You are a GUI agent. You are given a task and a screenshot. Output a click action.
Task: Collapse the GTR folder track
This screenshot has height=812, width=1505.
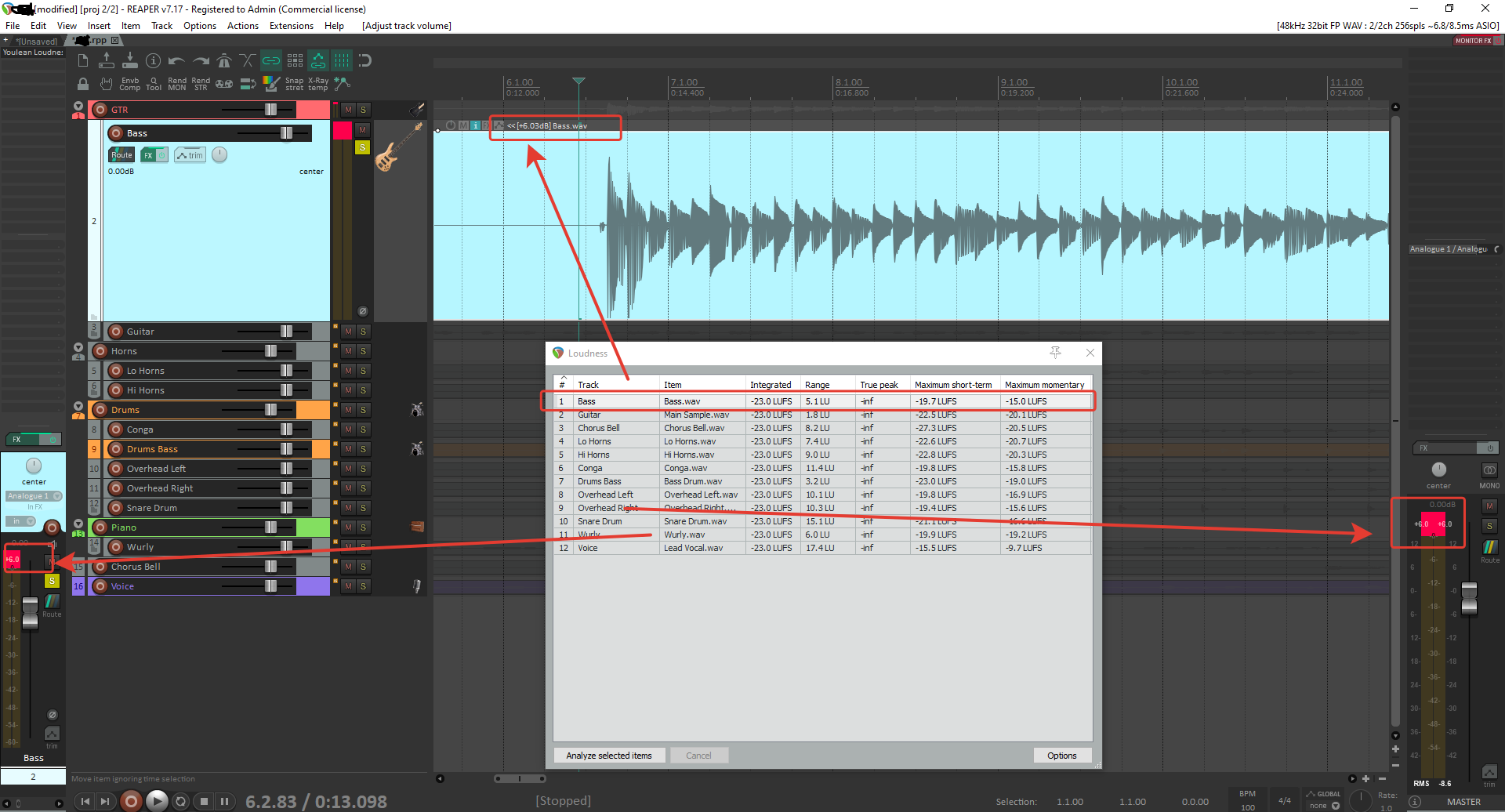(x=78, y=106)
